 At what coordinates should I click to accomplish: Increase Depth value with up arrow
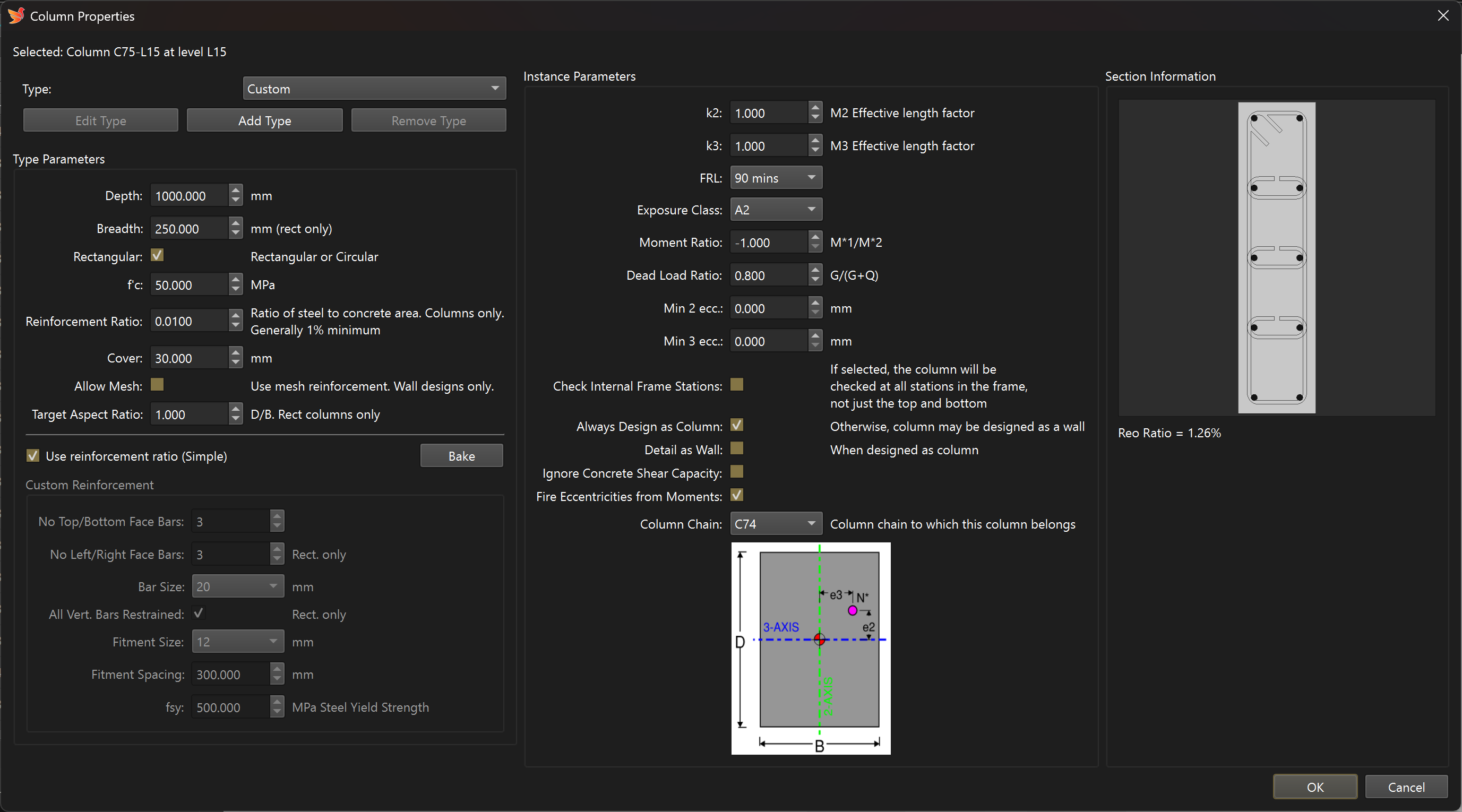[x=236, y=190]
